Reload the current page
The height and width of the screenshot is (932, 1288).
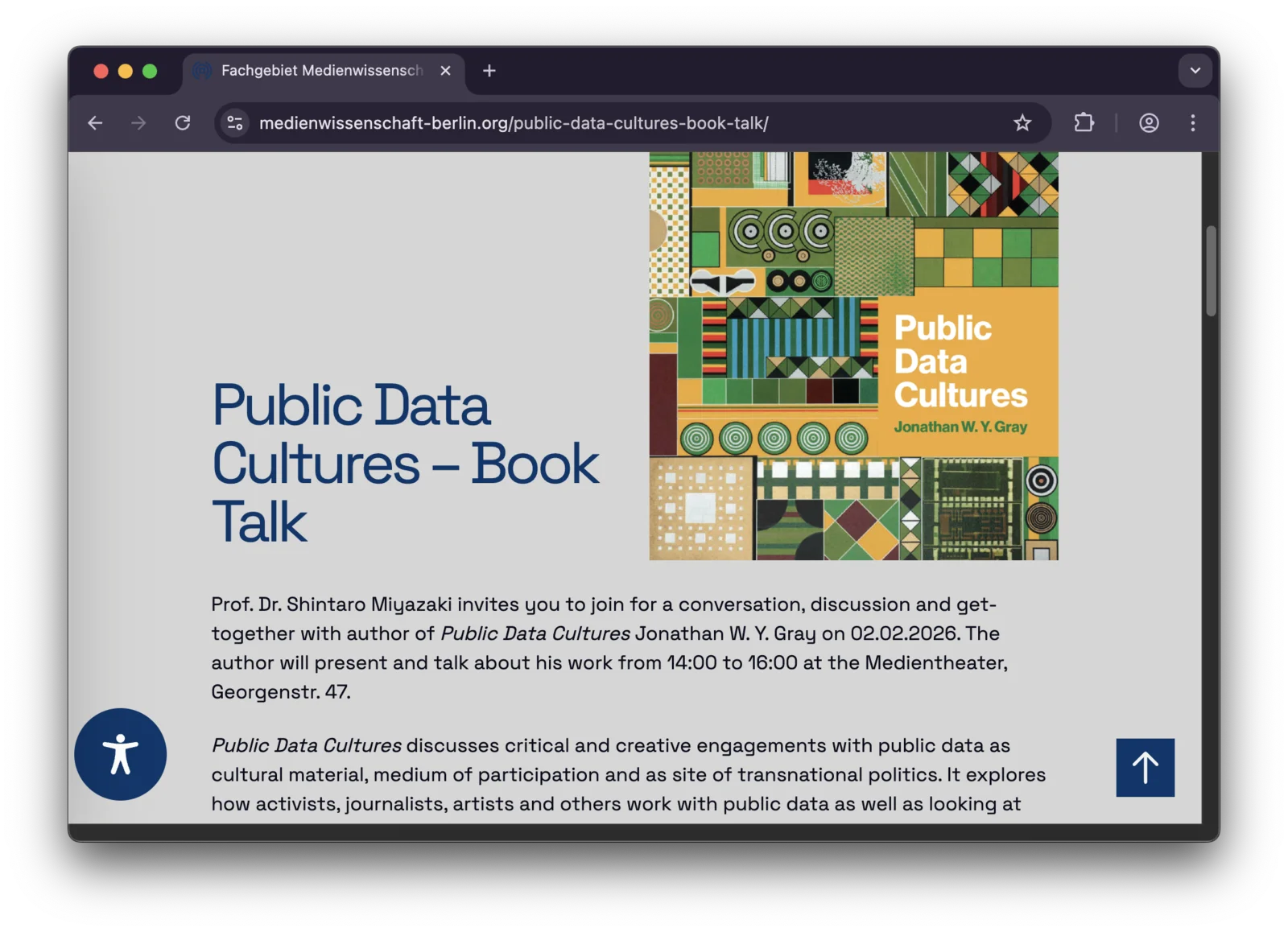tap(183, 123)
